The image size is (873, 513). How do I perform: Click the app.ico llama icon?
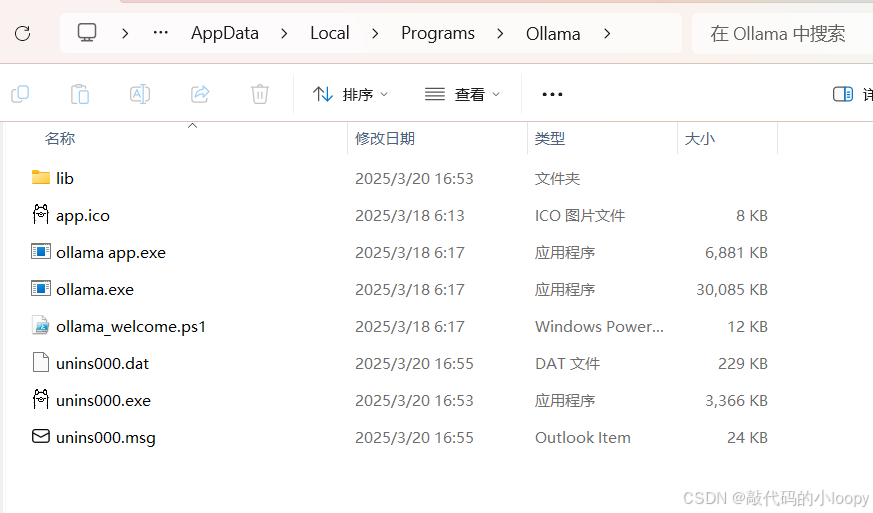[x=41, y=214]
